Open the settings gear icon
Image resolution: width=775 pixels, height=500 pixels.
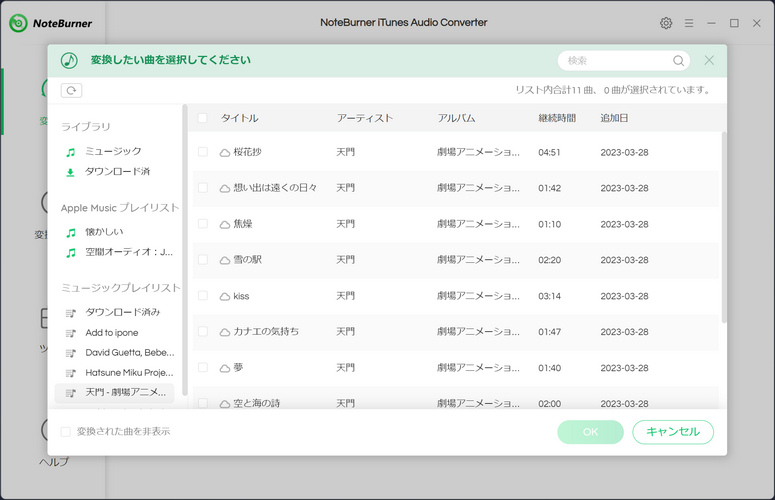click(x=666, y=23)
